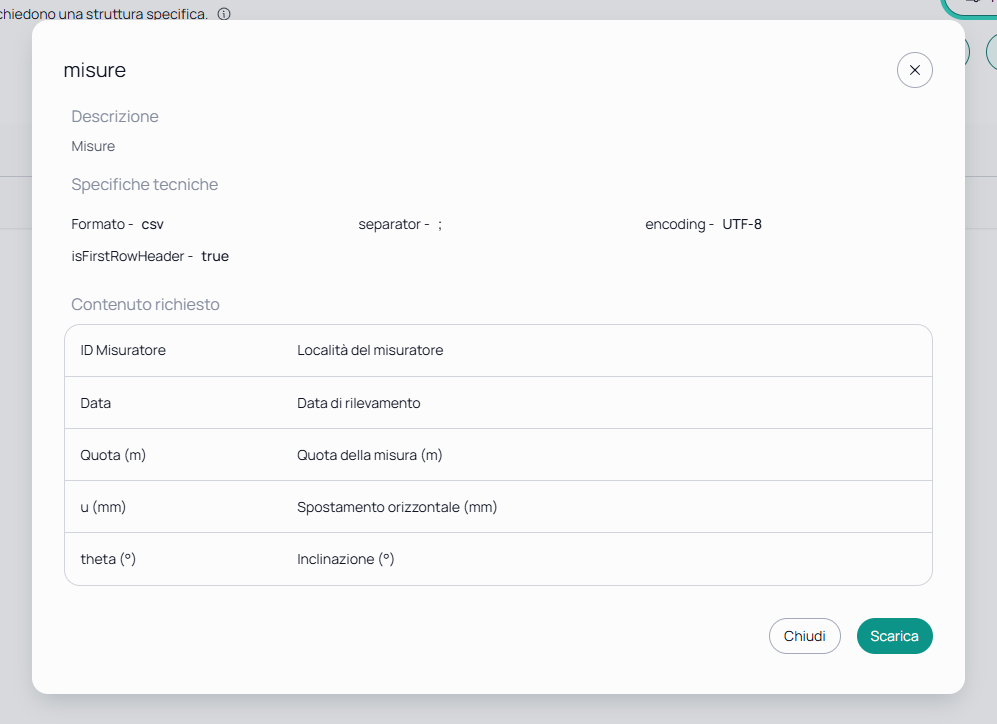997x724 pixels.
Task: Click the 'Specifiche tecniche' heading
Action: pyautogui.click(x=144, y=184)
